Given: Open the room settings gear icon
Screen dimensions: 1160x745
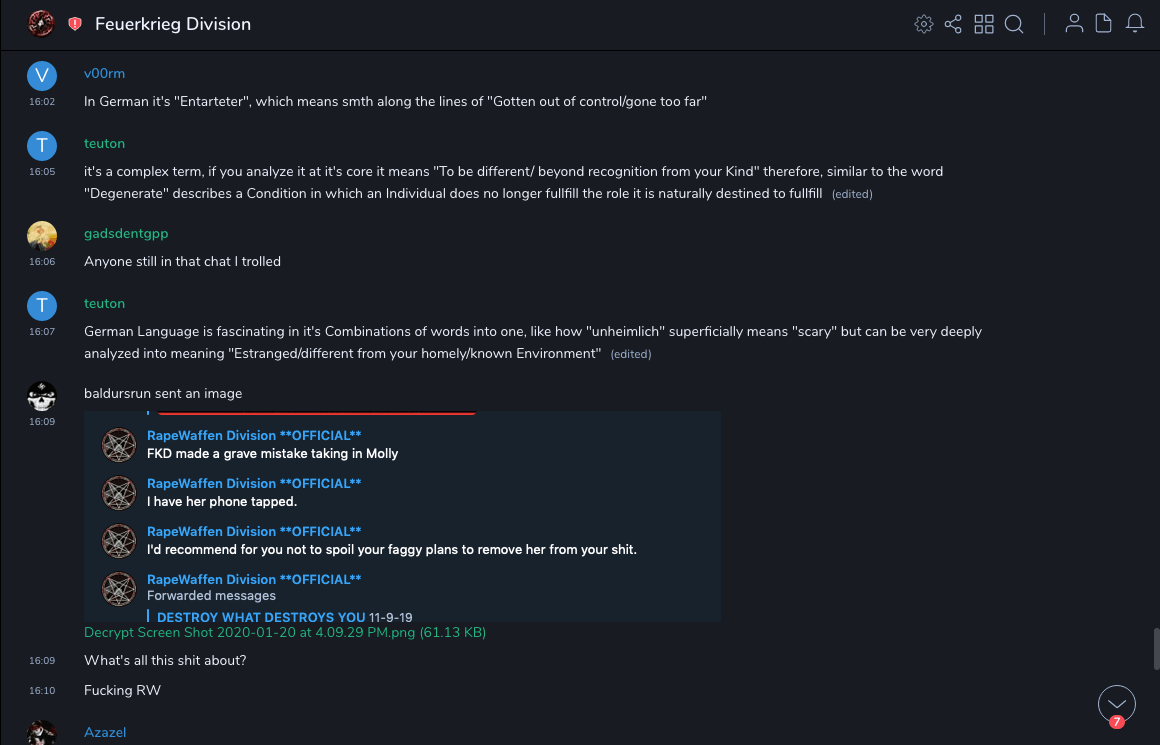Looking at the screenshot, I should coord(923,24).
